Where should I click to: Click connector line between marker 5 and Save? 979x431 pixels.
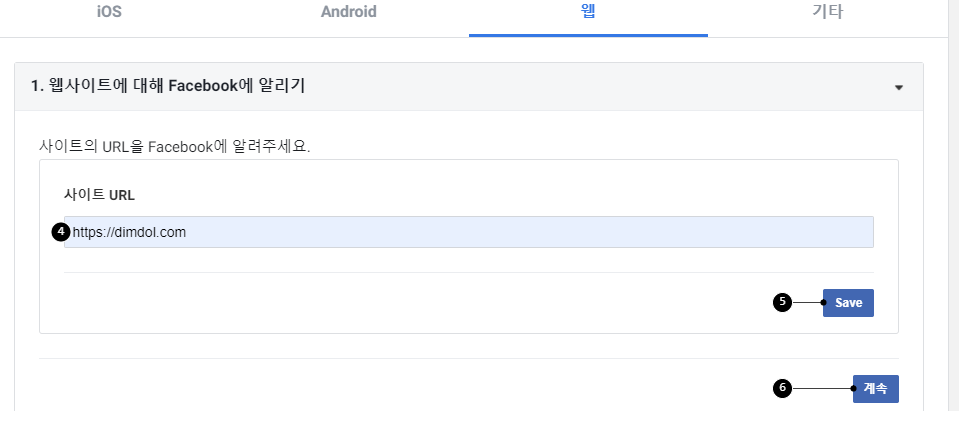[808, 302]
